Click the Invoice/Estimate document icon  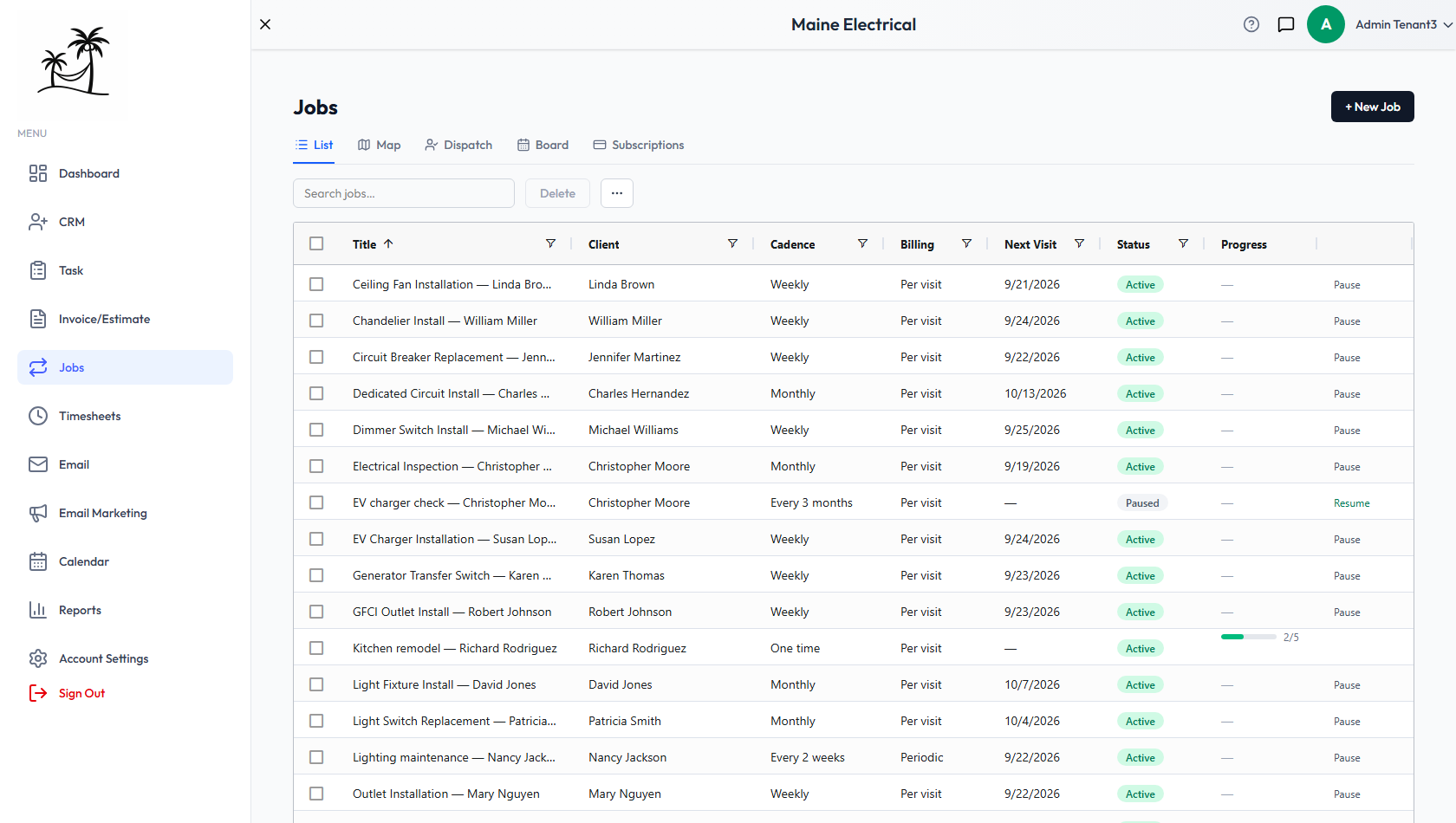tap(38, 319)
